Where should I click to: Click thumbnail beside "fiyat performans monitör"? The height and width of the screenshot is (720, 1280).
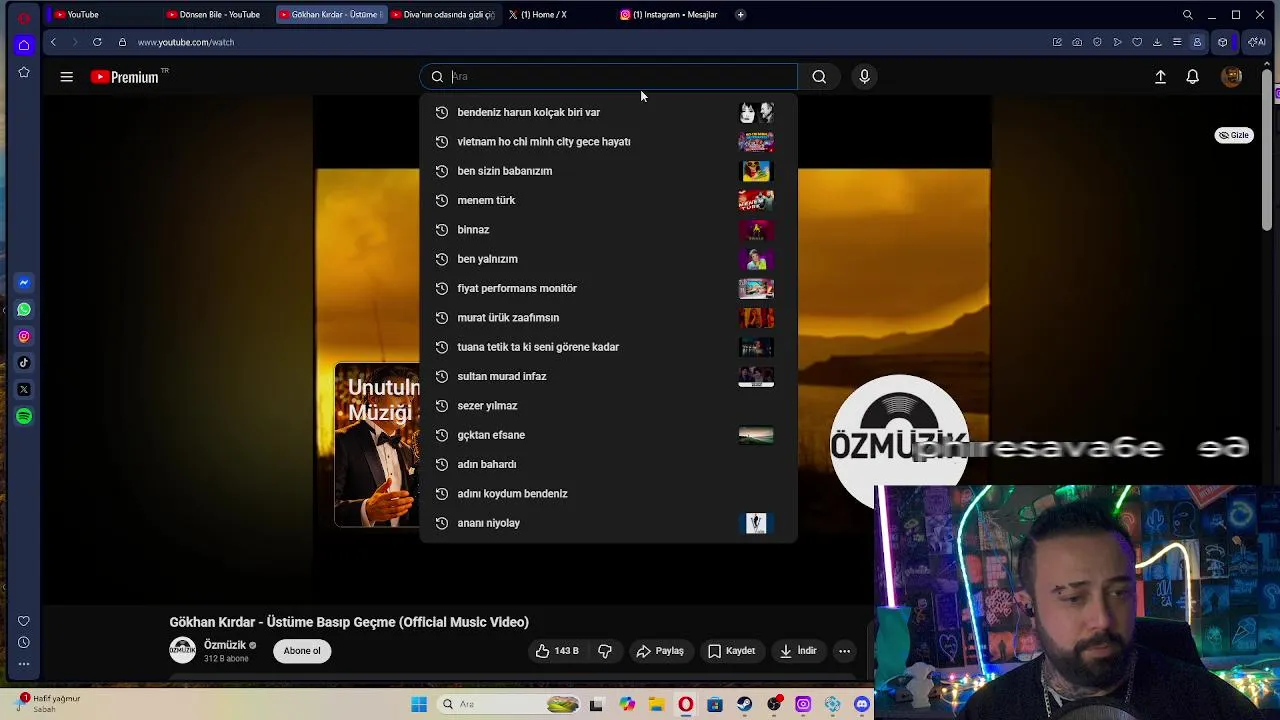coord(756,288)
